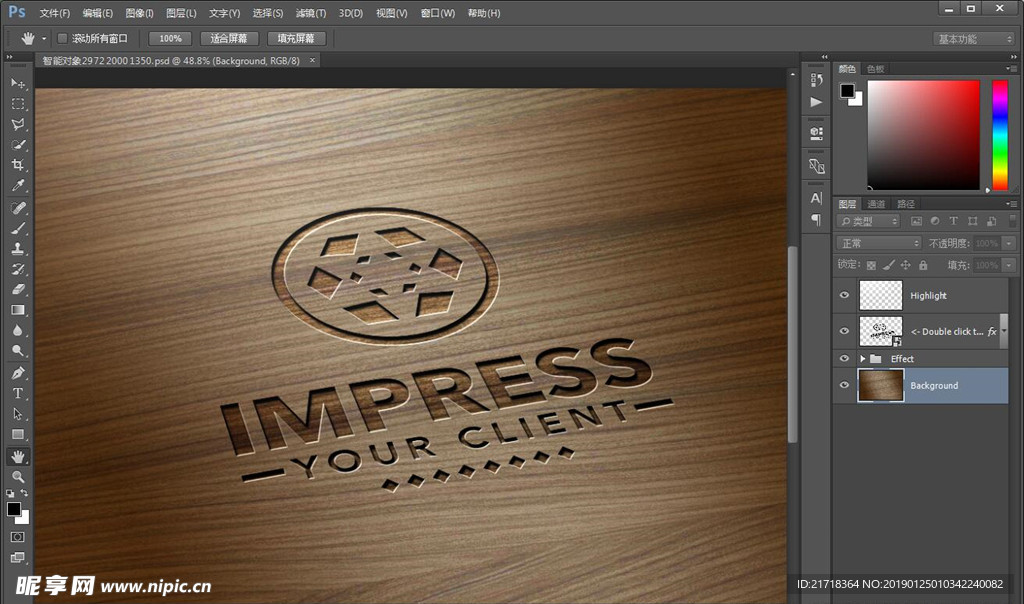This screenshot has width=1024, height=604.
Task: Hide the Background layer
Action: pyautogui.click(x=844, y=385)
